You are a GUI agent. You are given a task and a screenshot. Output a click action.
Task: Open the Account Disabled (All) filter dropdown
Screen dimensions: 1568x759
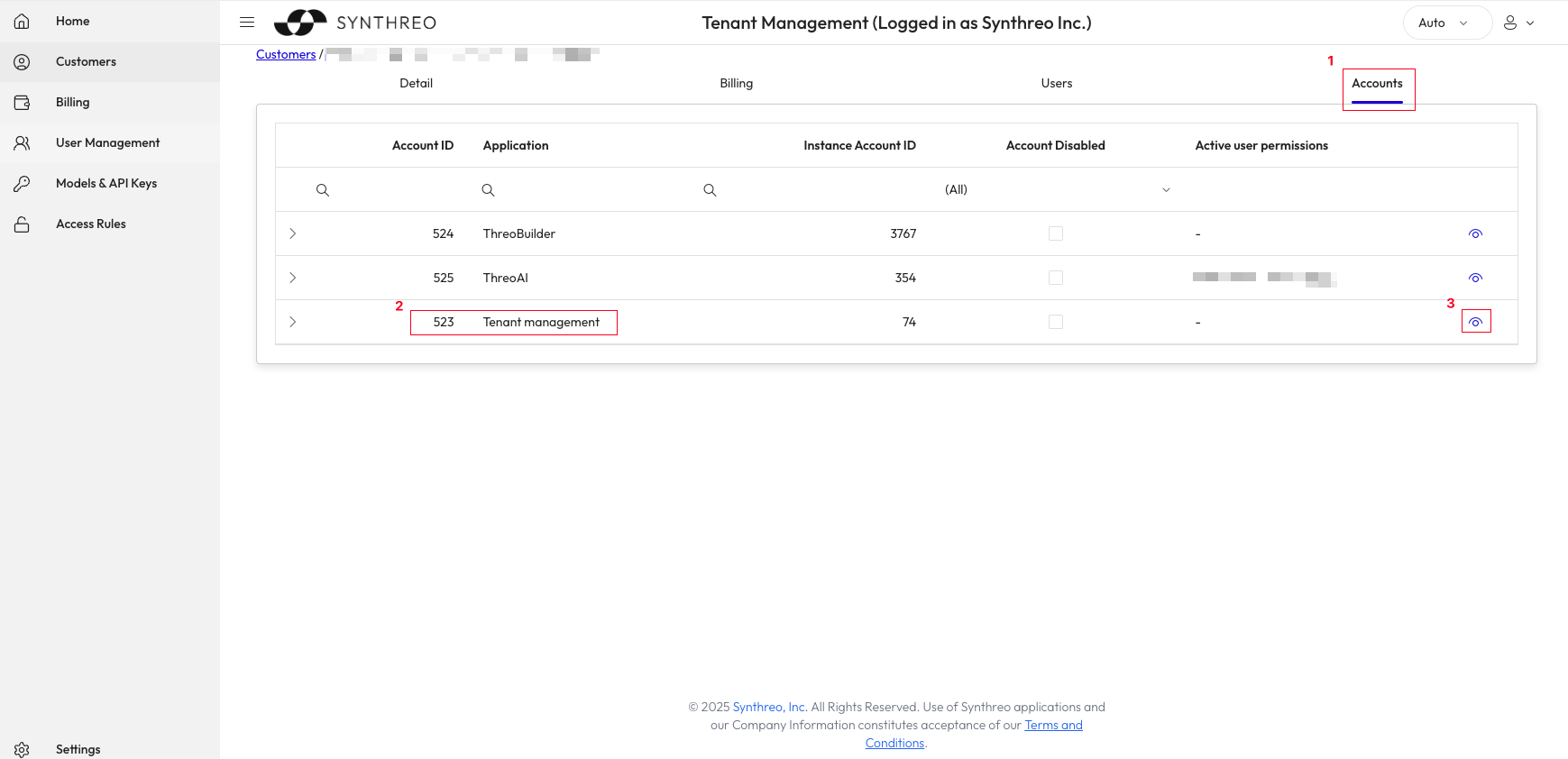click(x=1055, y=189)
